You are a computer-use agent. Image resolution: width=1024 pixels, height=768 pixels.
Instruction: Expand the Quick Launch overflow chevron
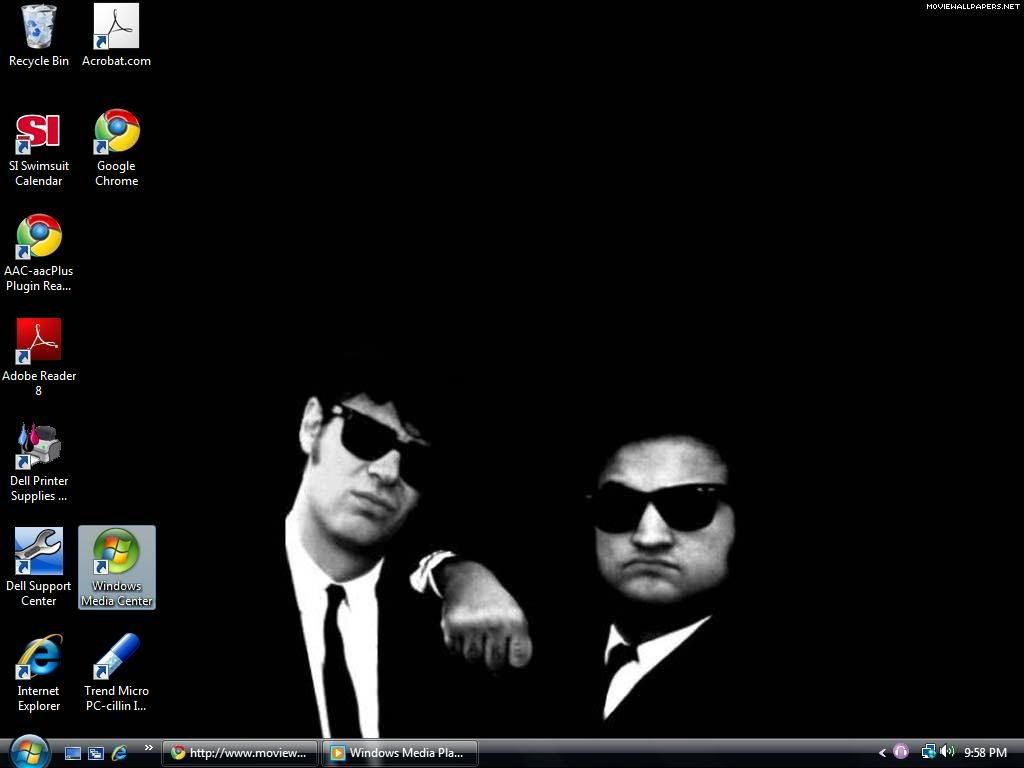pos(149,748)
